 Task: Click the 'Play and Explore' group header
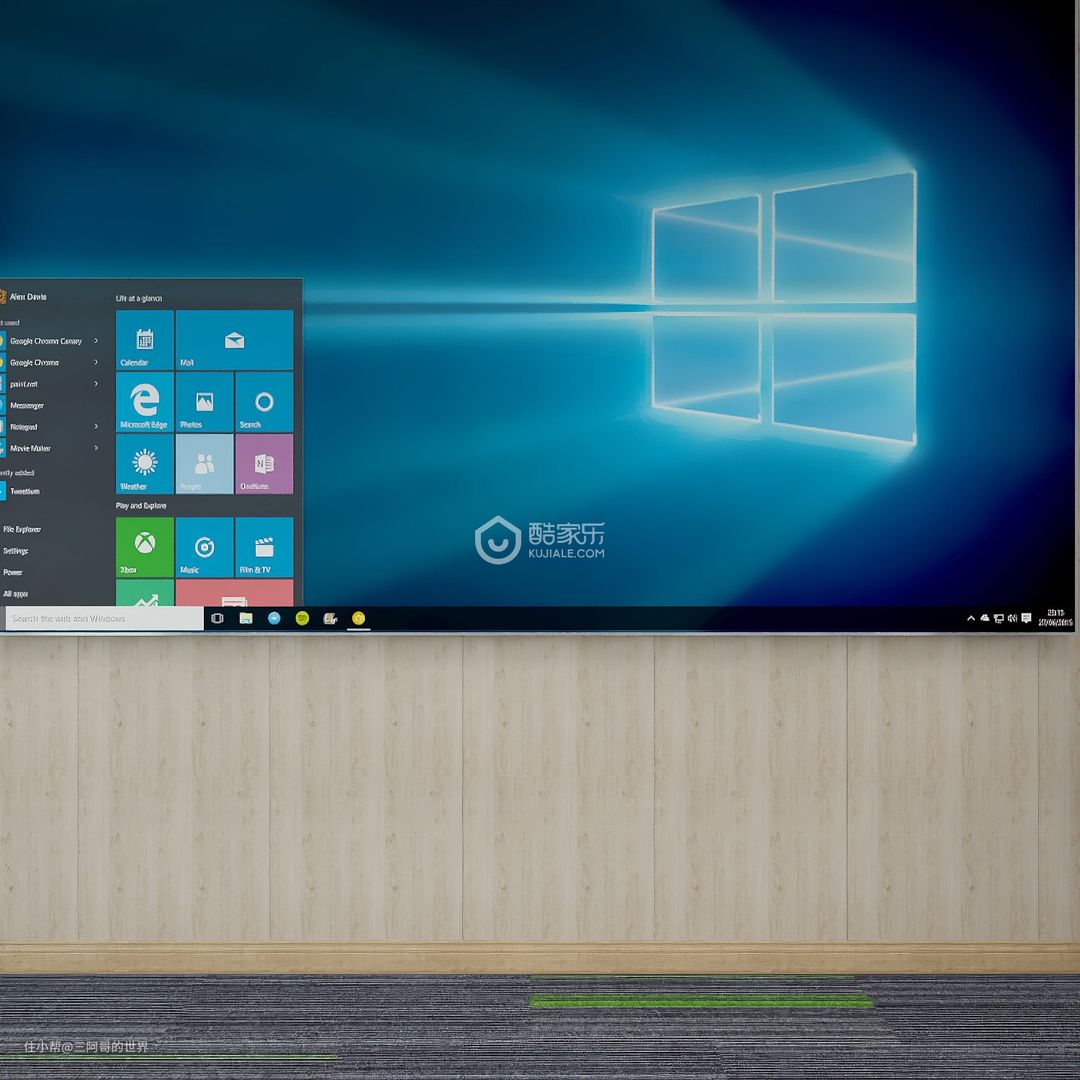click(141, 506)
